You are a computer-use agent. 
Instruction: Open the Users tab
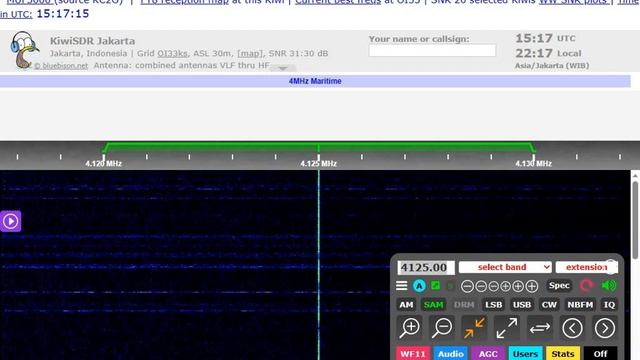tap(525, 353)
